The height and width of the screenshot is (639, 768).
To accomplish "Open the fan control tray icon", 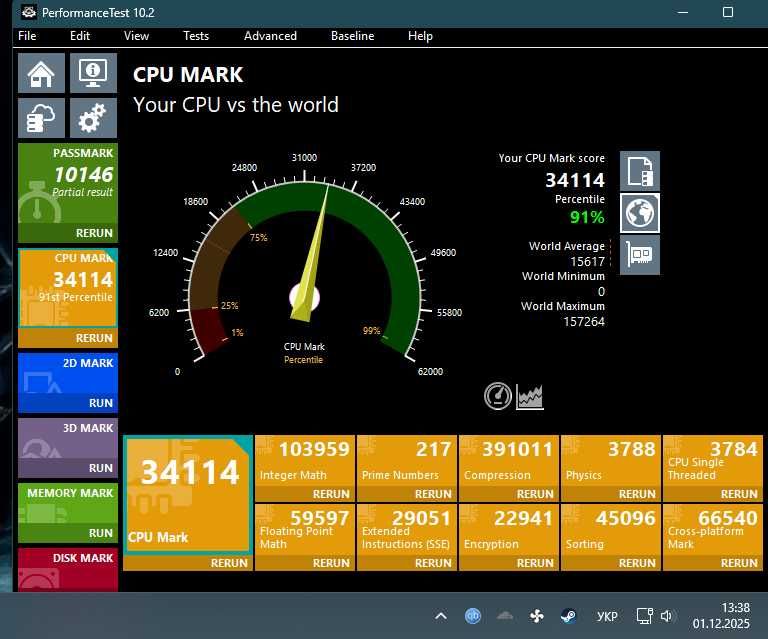I will coord(537,616).
